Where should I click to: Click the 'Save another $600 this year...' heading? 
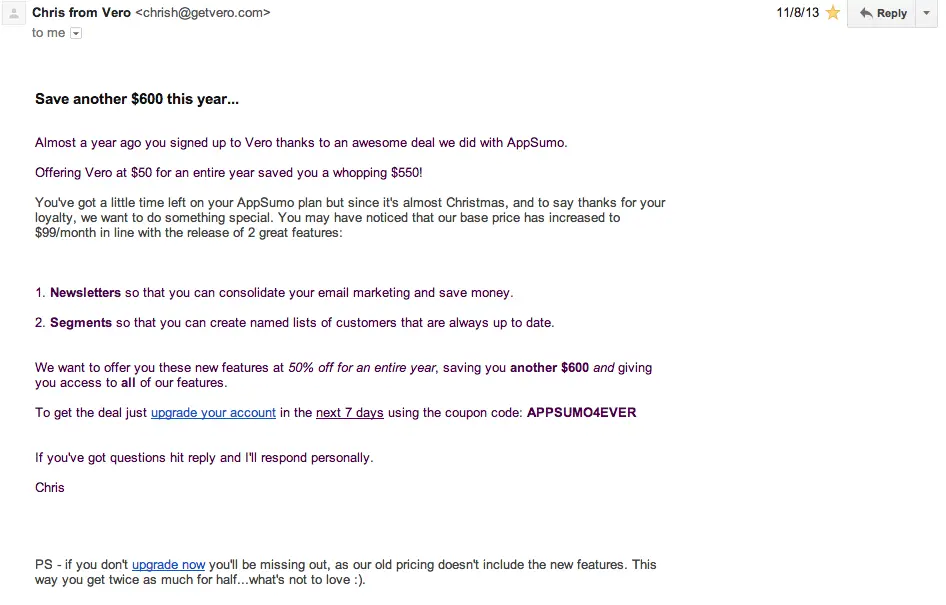[x=137, y=99]
